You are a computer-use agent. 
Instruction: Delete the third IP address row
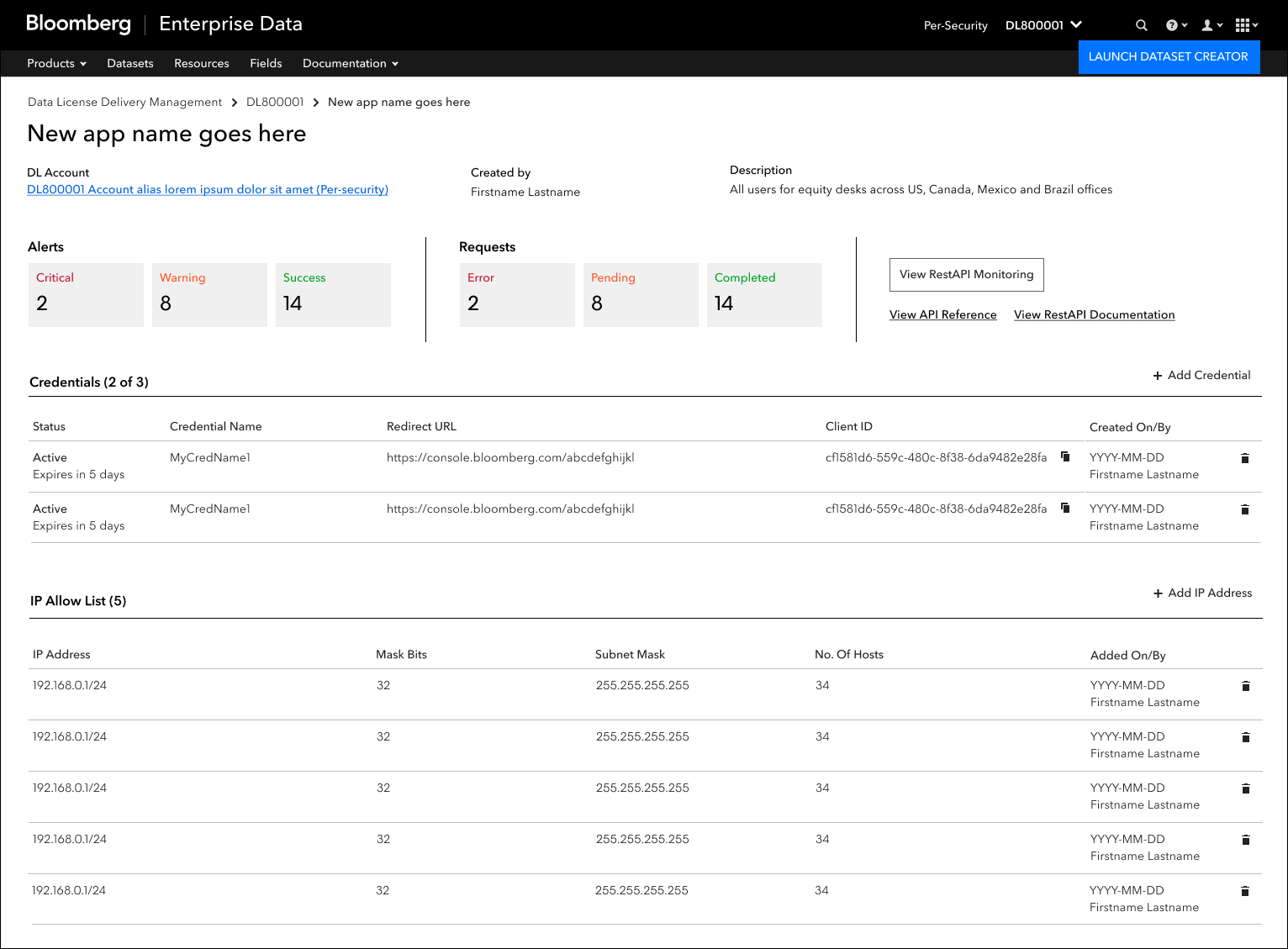1246,788
